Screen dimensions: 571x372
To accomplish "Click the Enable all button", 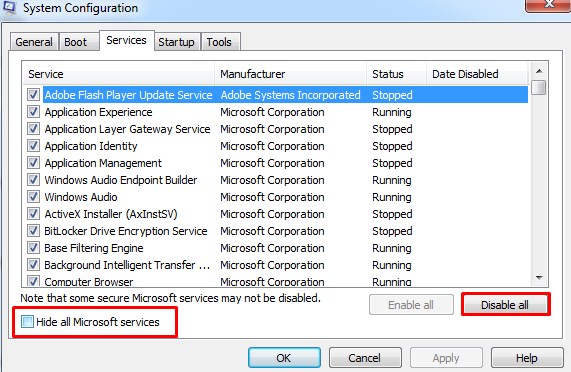I will [411, 305].
